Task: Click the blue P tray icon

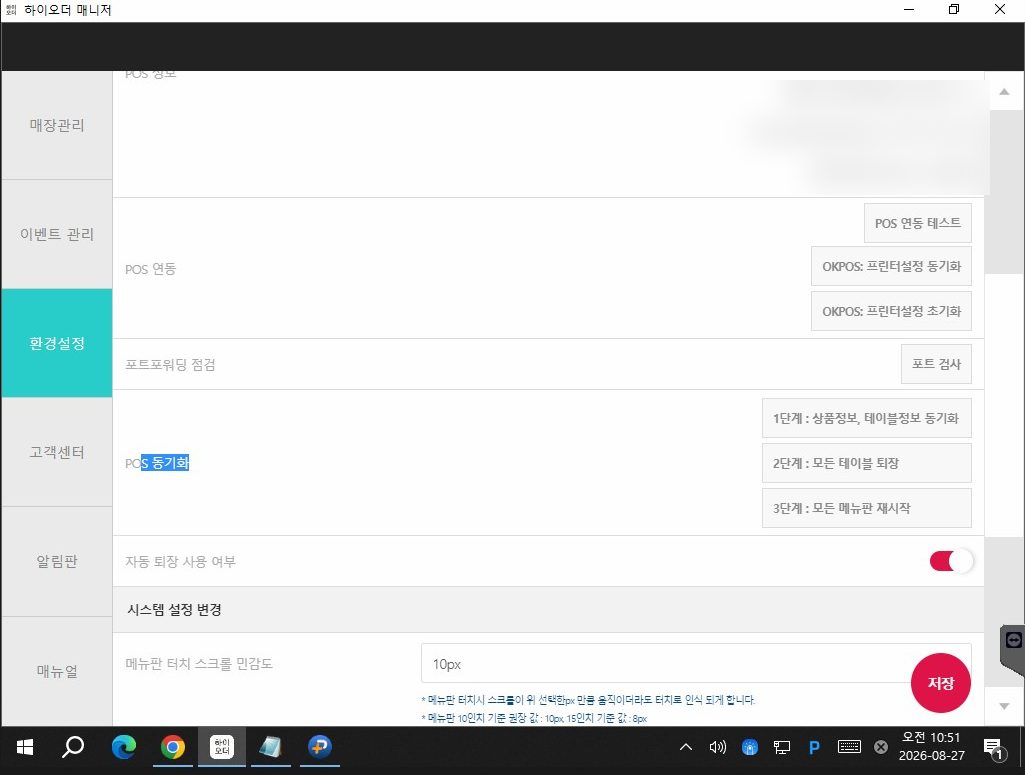Action: 815,747
